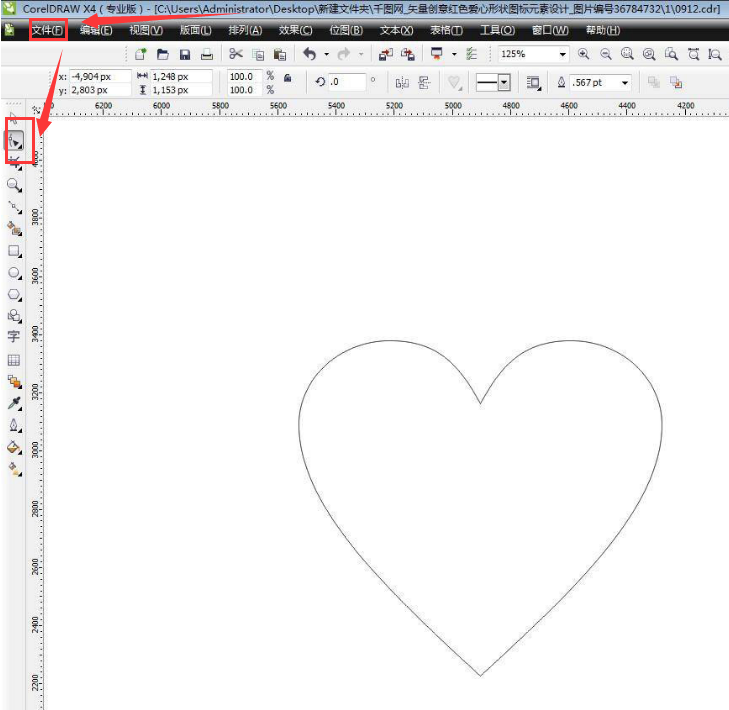The width and height of the screenshot is (729, 710).
Task: Zoom to page height
Action: [x=715, y=54]
